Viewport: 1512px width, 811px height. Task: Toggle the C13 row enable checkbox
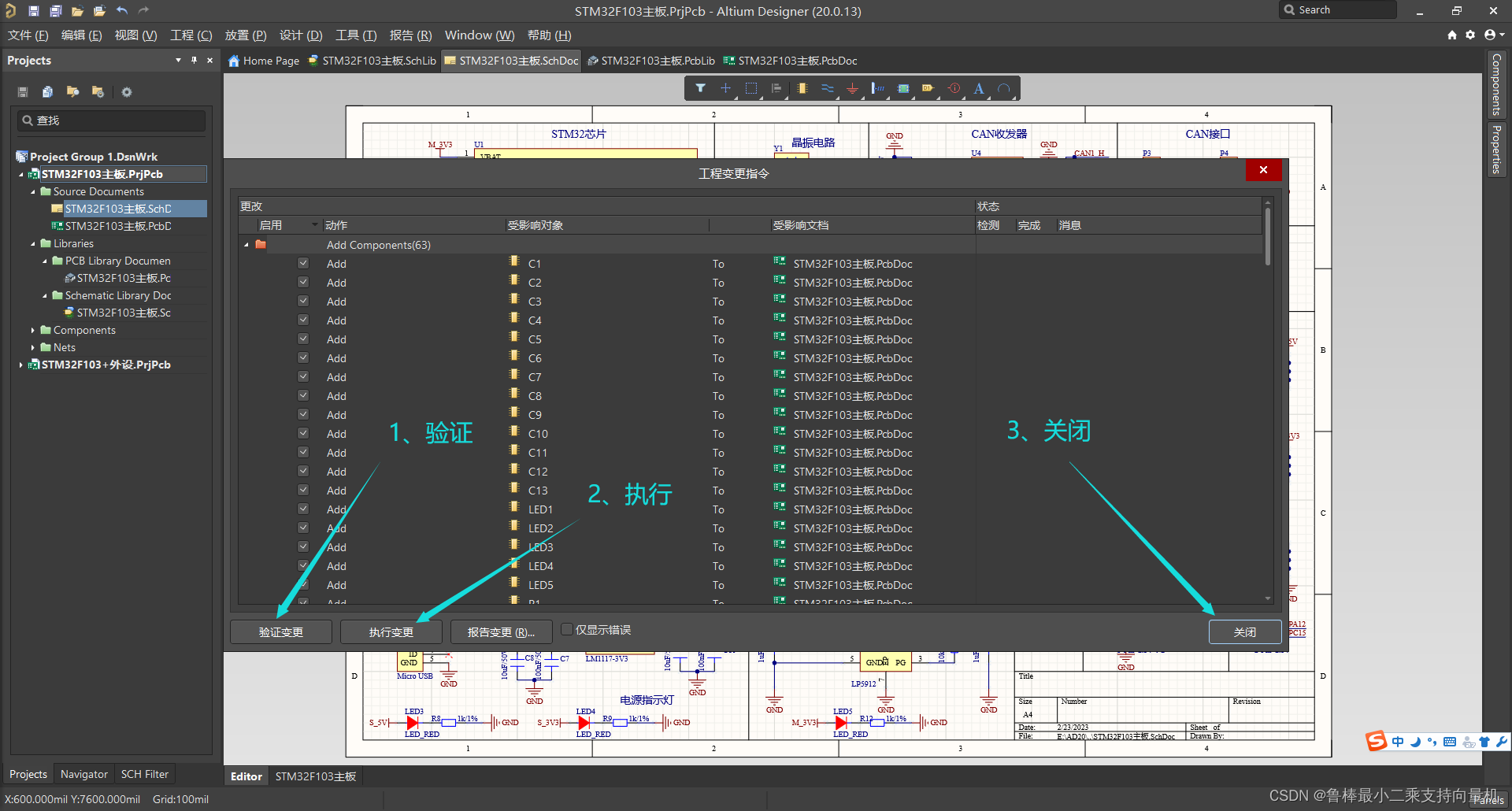coord(303,490)
